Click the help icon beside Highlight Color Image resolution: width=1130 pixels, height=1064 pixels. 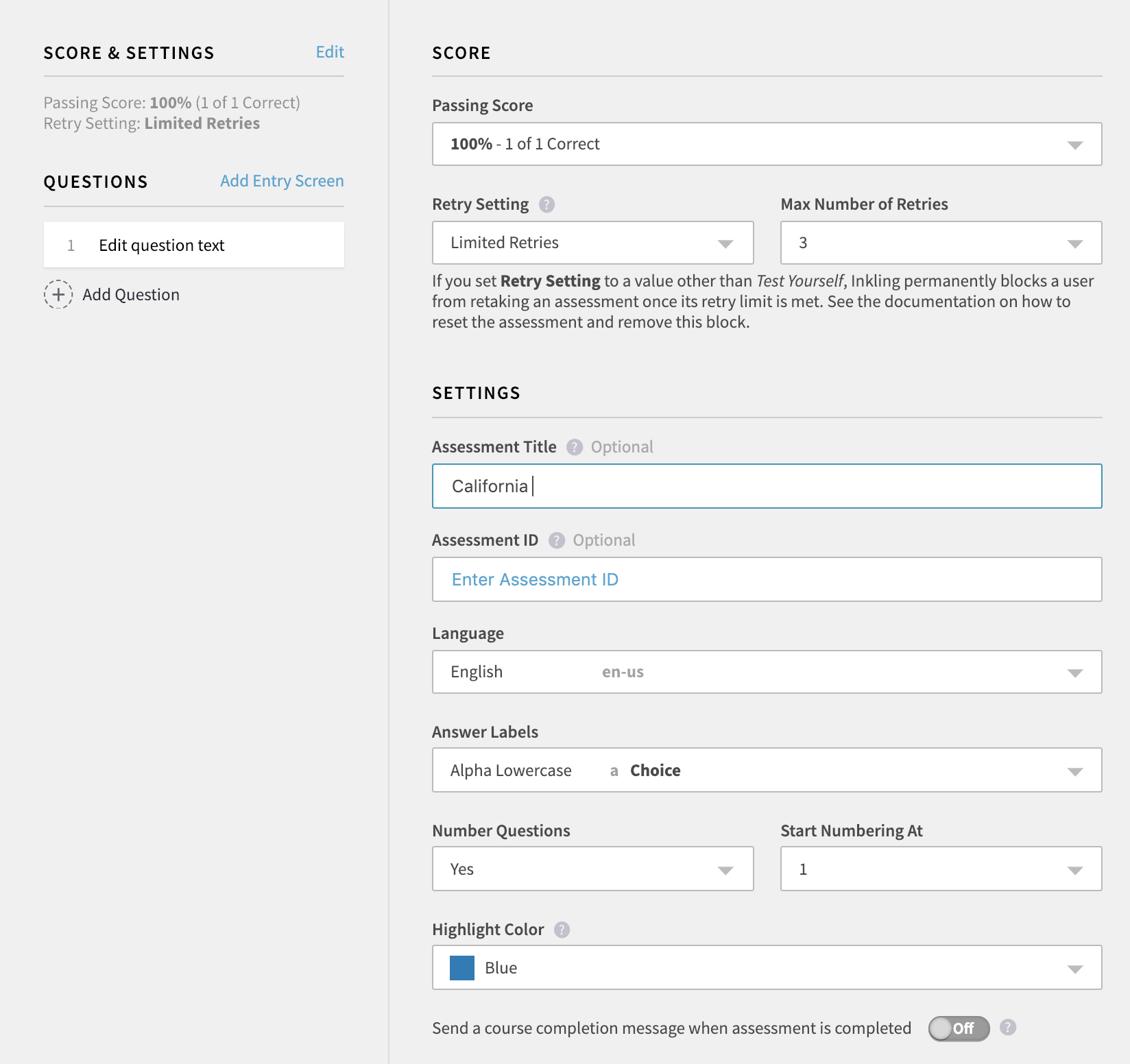(x=562, y=930)
